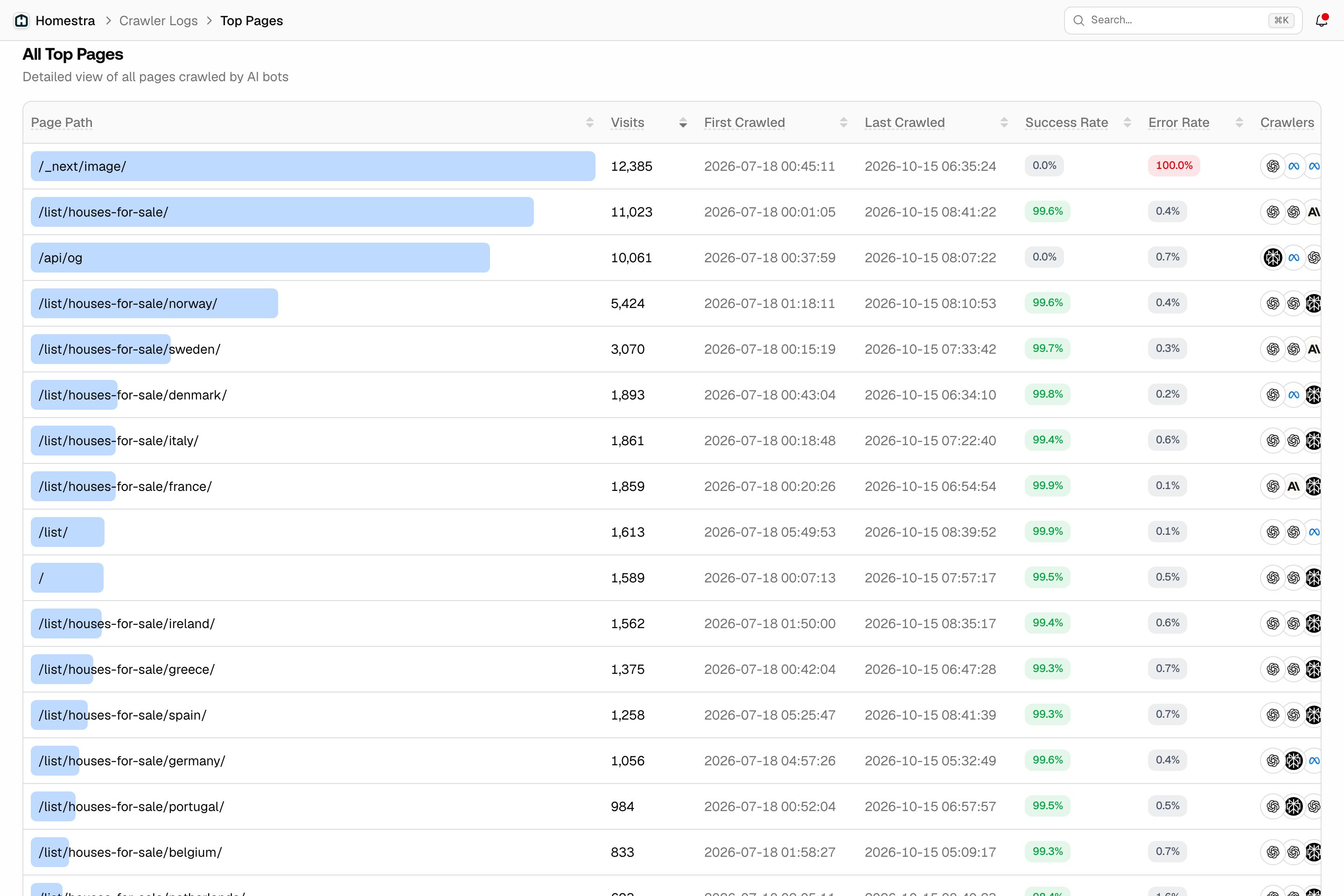Sort by Last Crawled column arrows
This screenshot has width=1344, height=896.
coord(1004,123)
